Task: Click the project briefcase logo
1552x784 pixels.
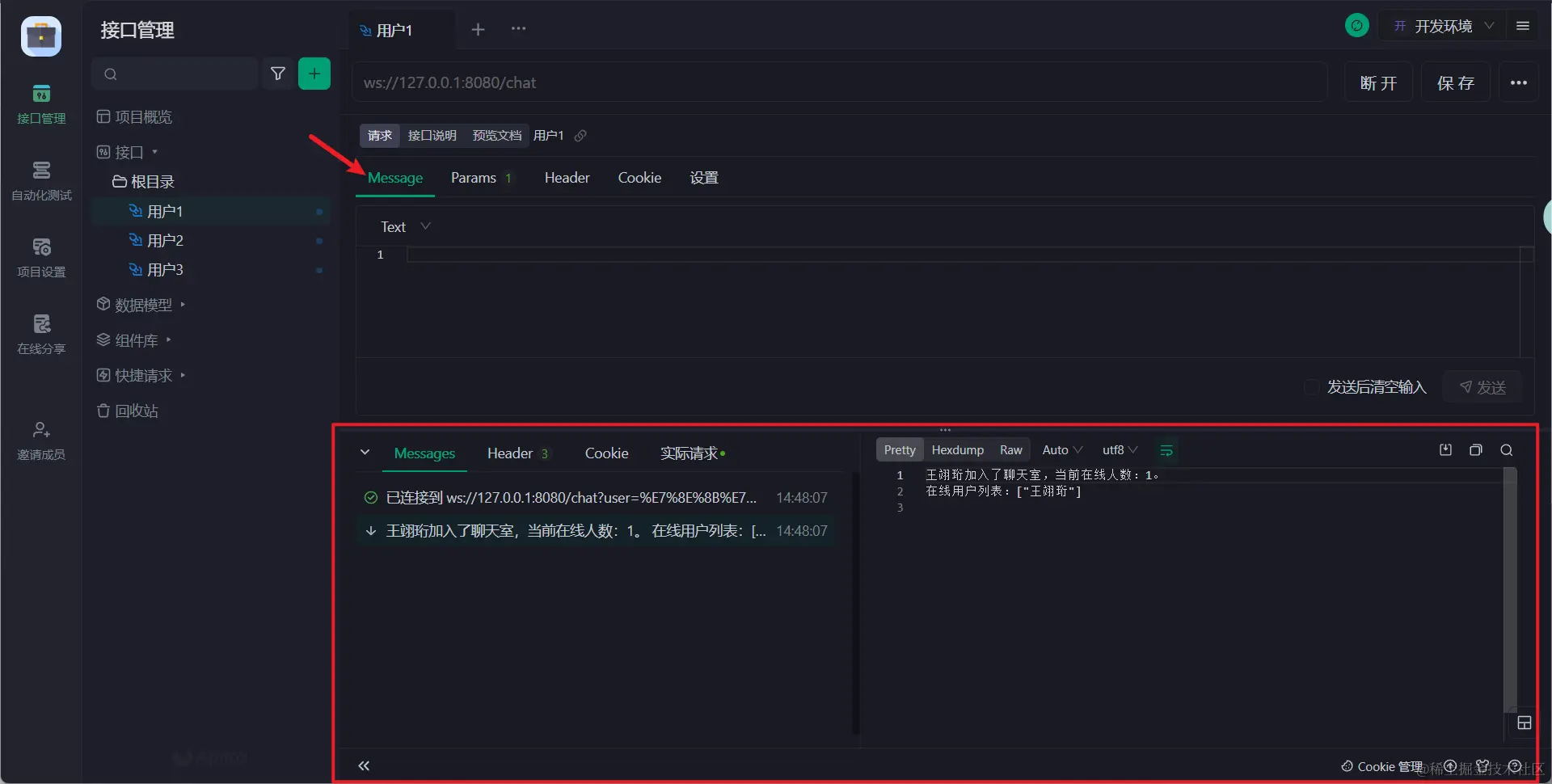Action: [41, 36]
